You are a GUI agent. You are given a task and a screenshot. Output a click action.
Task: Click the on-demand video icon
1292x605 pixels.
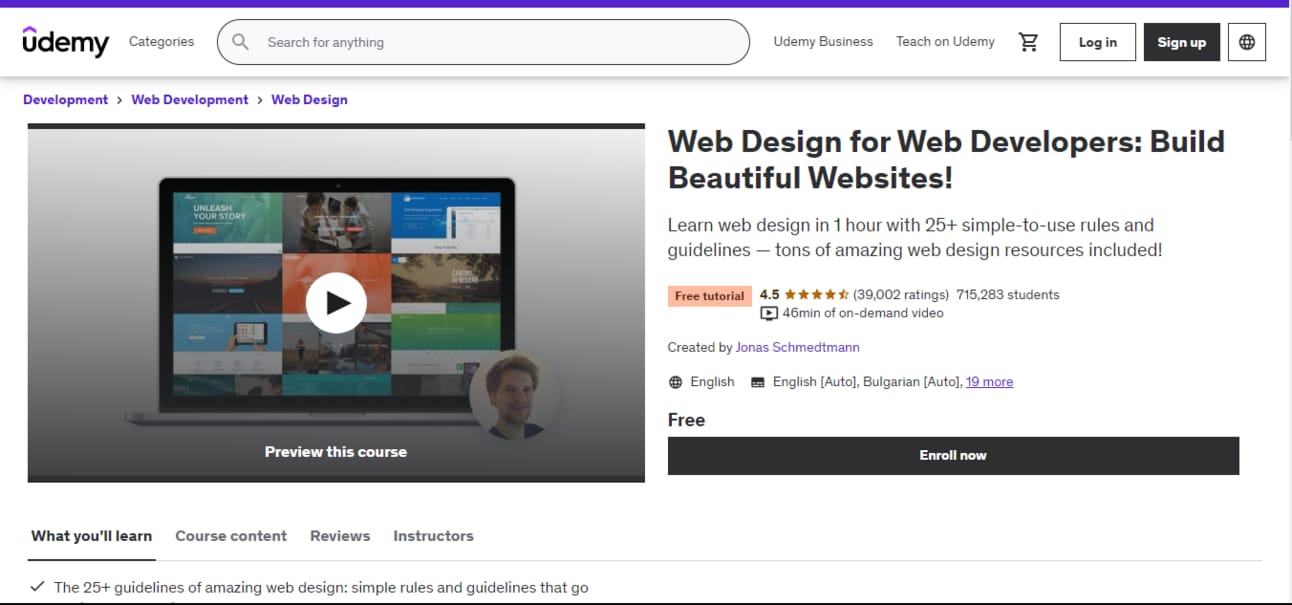click(769, 313)
